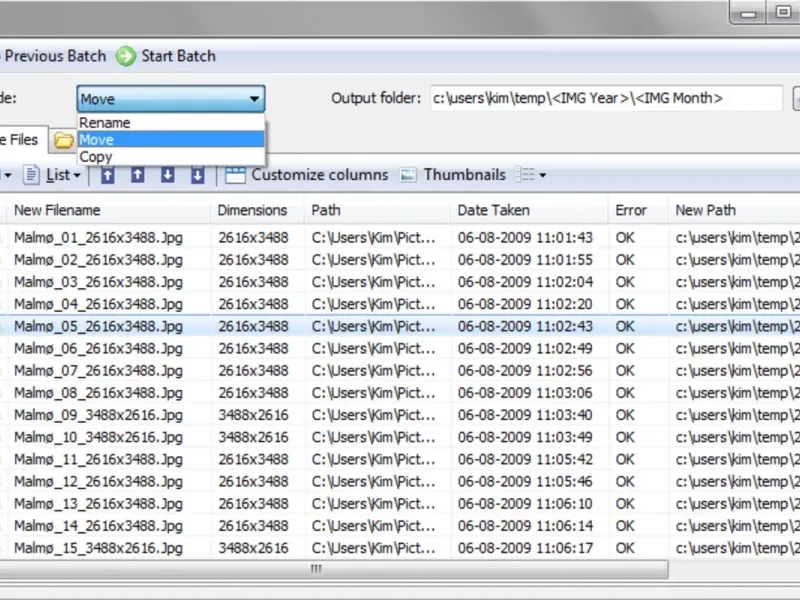Select file Malmø_07_2616x3488.Jpg
The image size is (800, 600).
pos(98,371)
